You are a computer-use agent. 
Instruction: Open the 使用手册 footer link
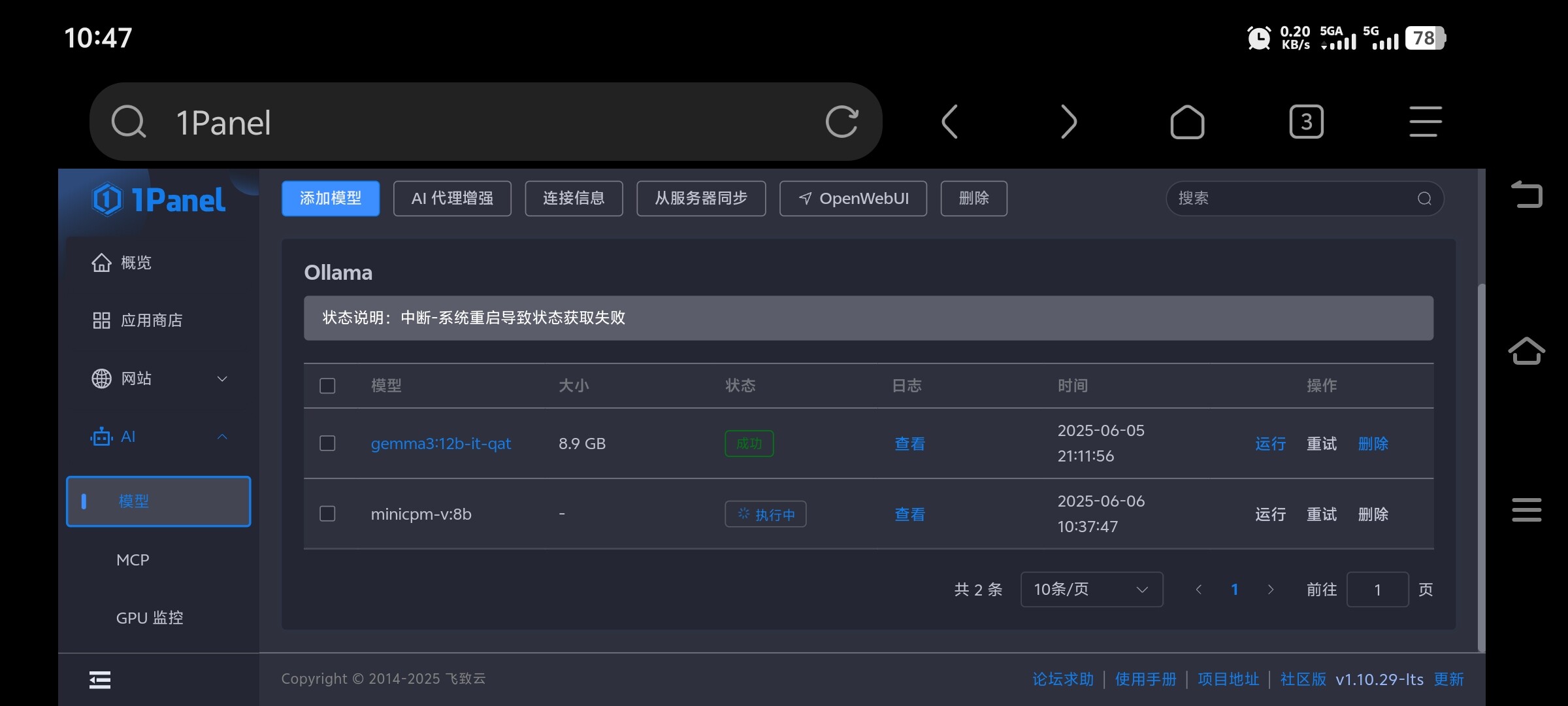(x=1145, y=680)
